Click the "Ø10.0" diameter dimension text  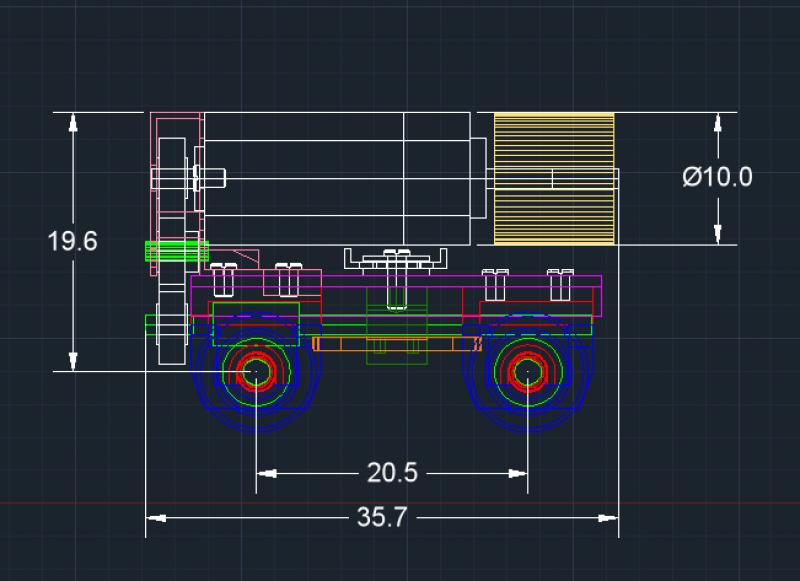tap(717, 177)
